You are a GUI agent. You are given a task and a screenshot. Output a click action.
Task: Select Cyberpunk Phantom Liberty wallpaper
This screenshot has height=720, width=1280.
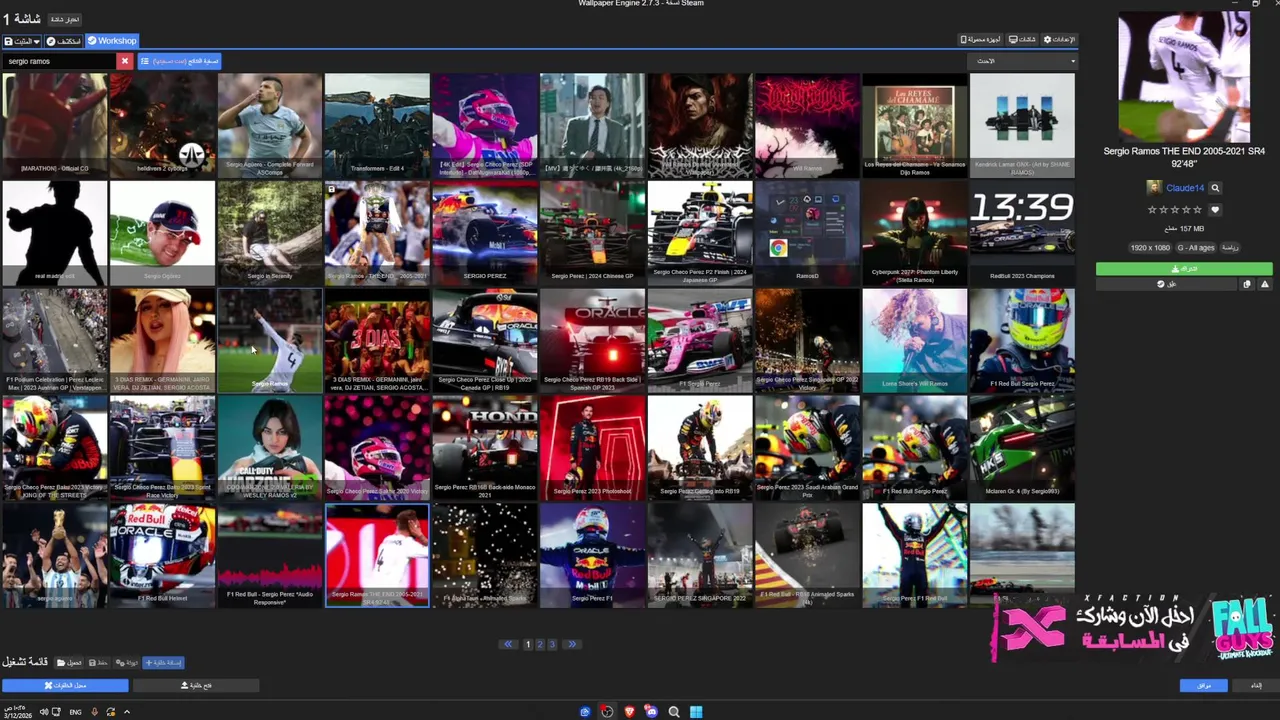pyautogui.click(x=915, y=232)
